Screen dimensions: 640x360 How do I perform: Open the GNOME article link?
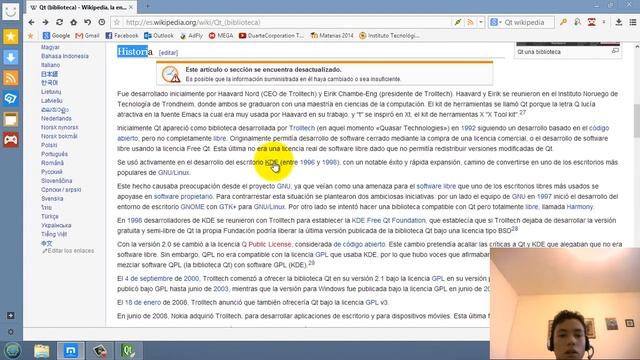(x=192, y=207)
